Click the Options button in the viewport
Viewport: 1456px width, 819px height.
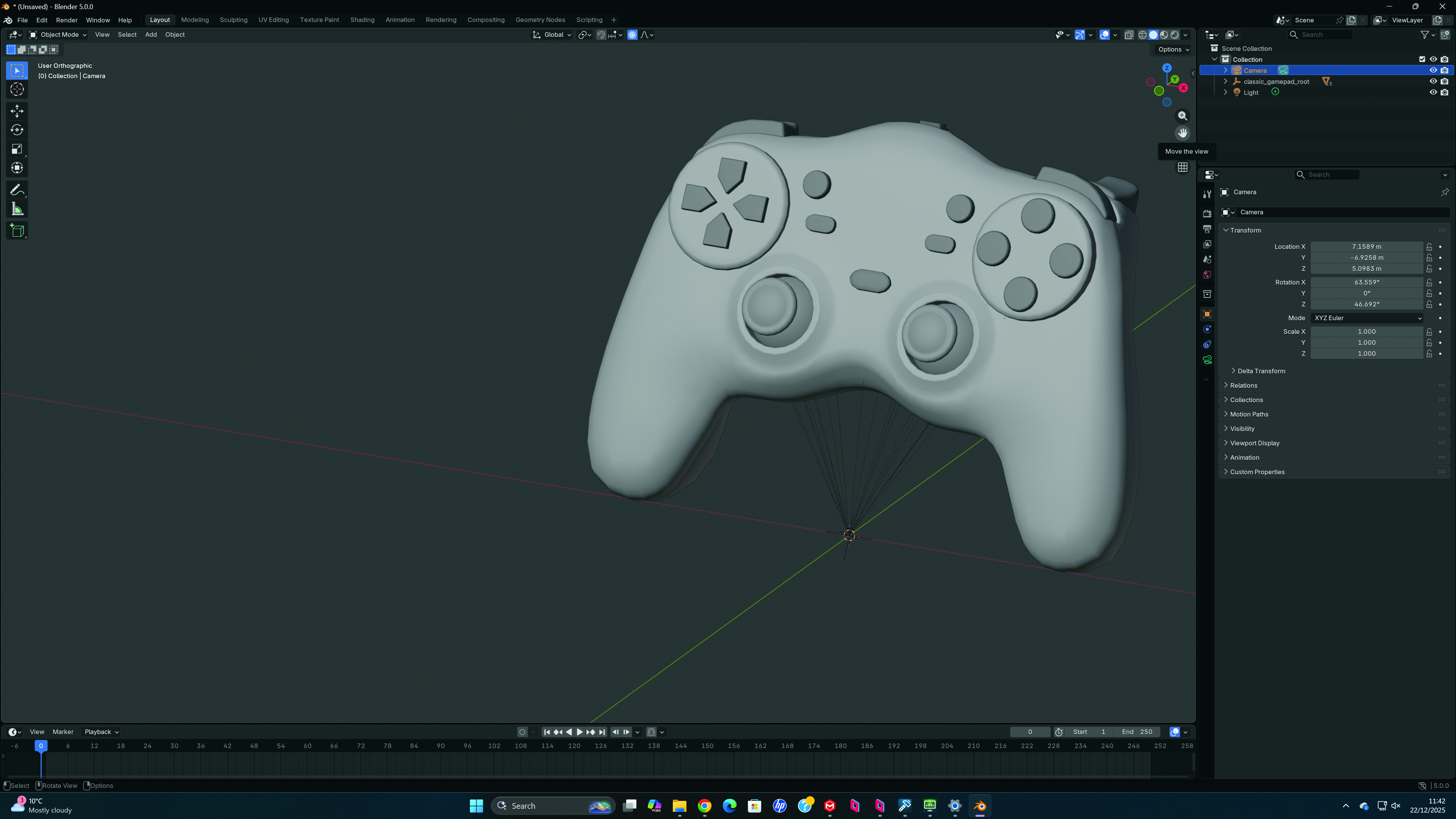[1172, 49]
